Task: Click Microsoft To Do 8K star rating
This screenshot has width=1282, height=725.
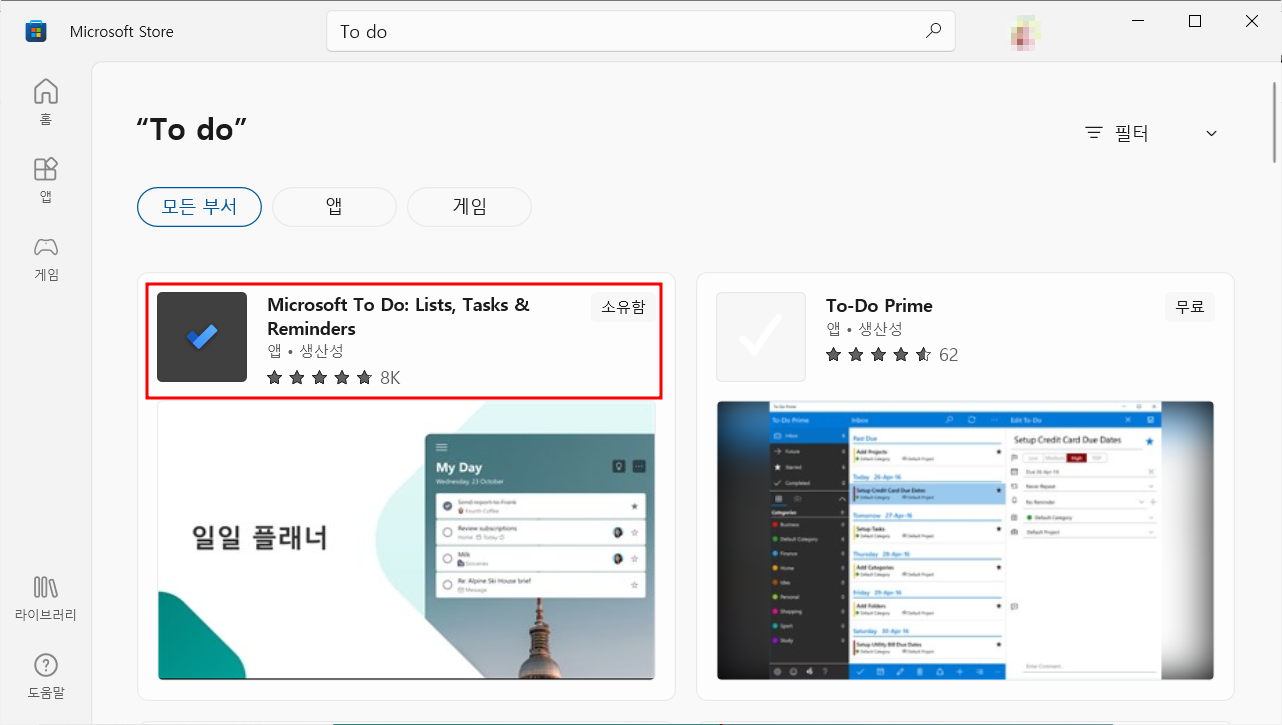Action: pos(333,377)
